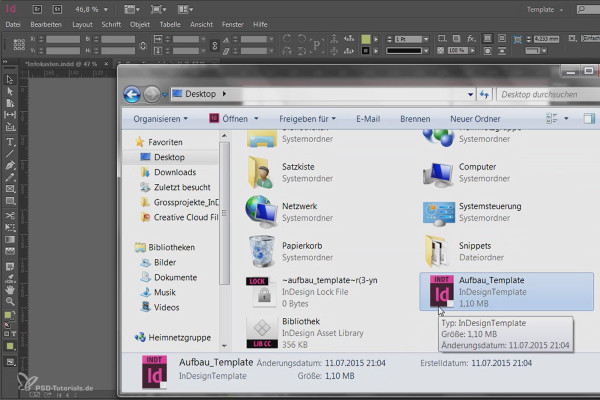Screen dimensions: 600x400
Task: Click the Brennen button
Action: click(415, 119)
